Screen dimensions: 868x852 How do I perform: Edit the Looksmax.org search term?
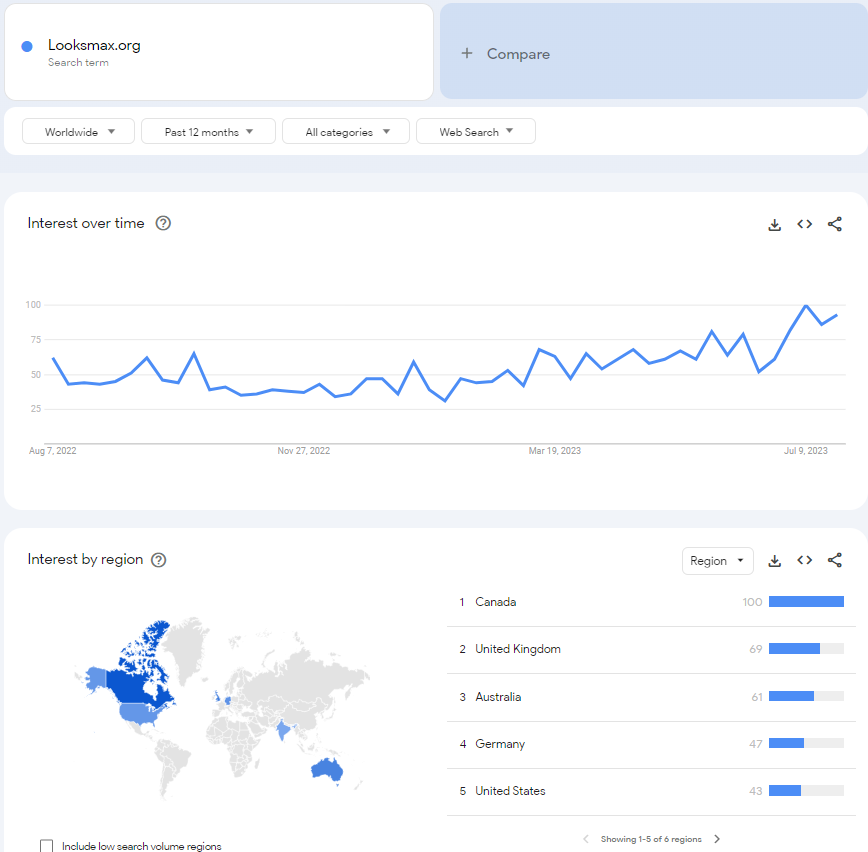(x=219, y=53)
